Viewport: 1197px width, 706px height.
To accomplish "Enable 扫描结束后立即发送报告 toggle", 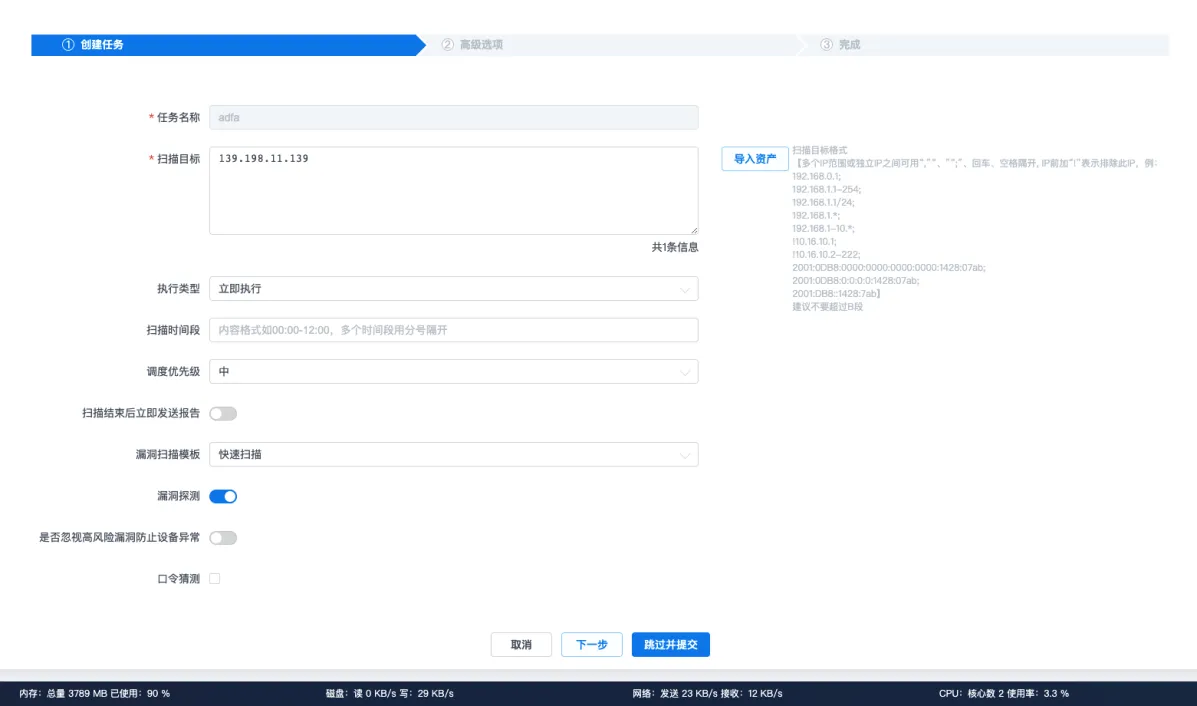I will point(223,413).
